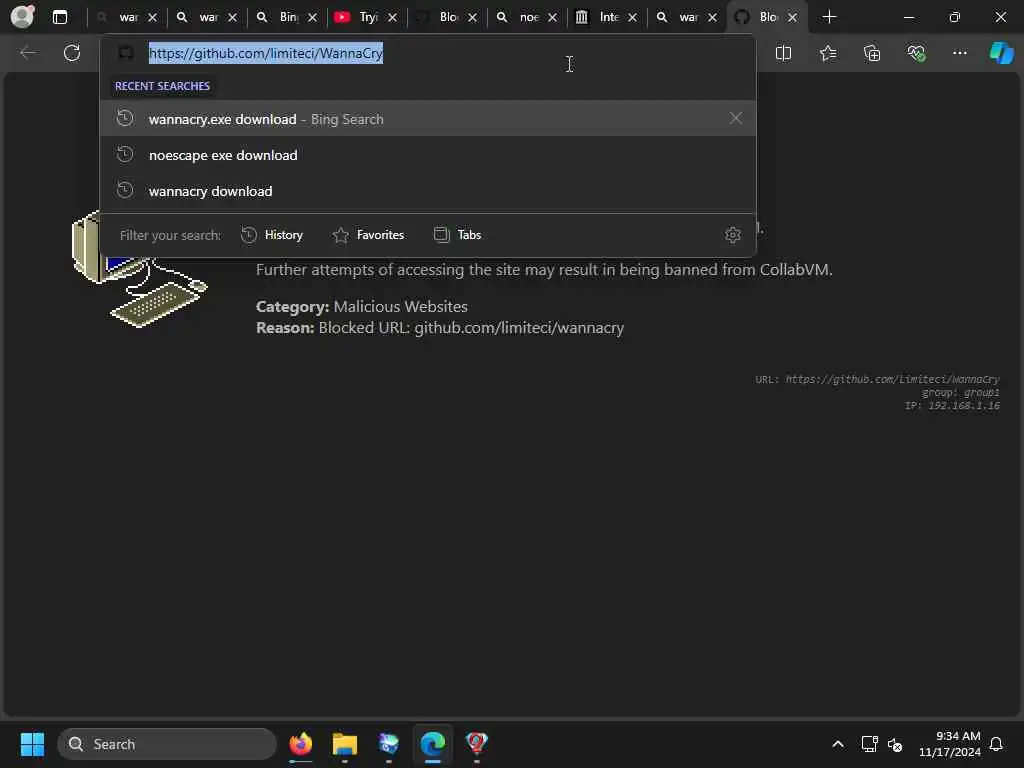Viewport: 1024px width, 768px height.
Task: Click the taskbar Search box
Action: pyautogui.click(x=167, y=744)
